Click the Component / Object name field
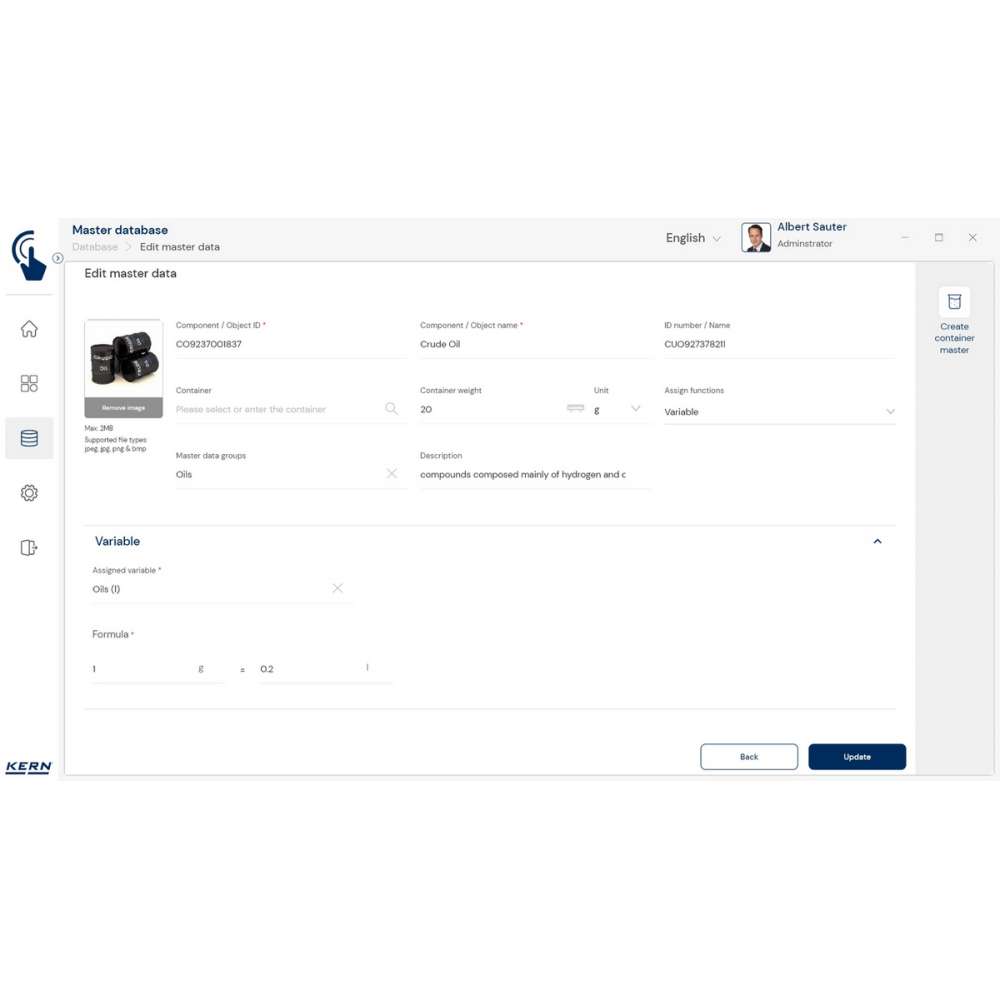 tap(534, 344)
